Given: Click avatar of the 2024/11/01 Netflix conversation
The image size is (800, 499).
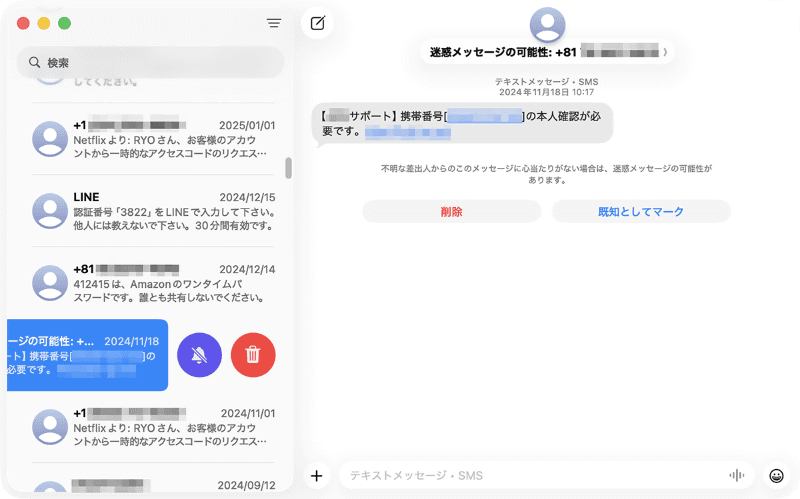Looking at the screenshot, I should [x=50, y=427].
